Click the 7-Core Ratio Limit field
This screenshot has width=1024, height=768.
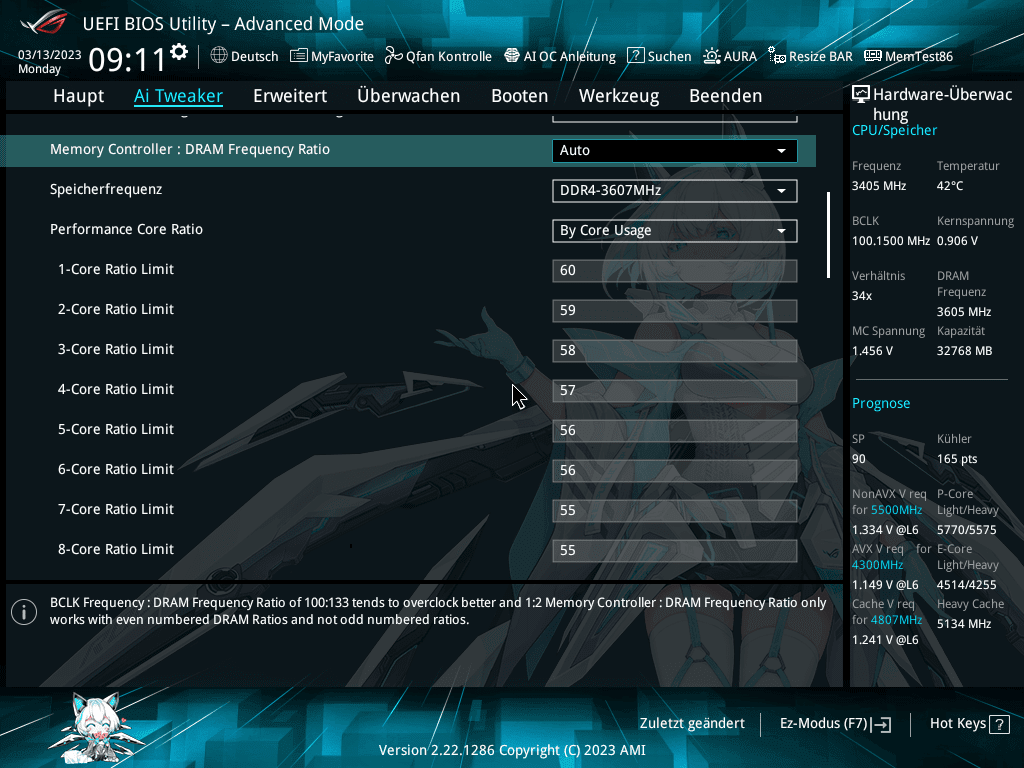click(675, 510)
